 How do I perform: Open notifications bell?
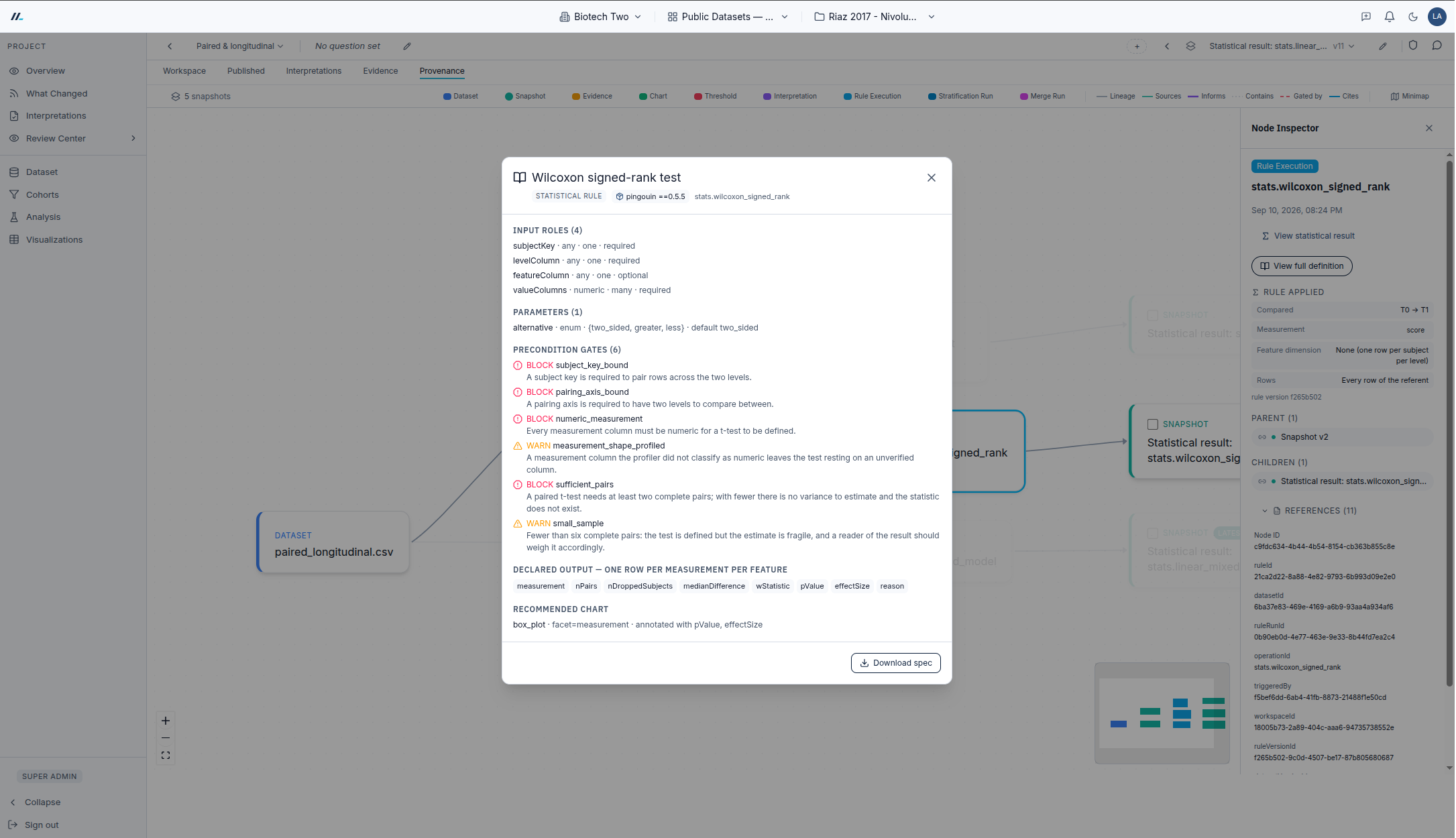point(1389,17)
